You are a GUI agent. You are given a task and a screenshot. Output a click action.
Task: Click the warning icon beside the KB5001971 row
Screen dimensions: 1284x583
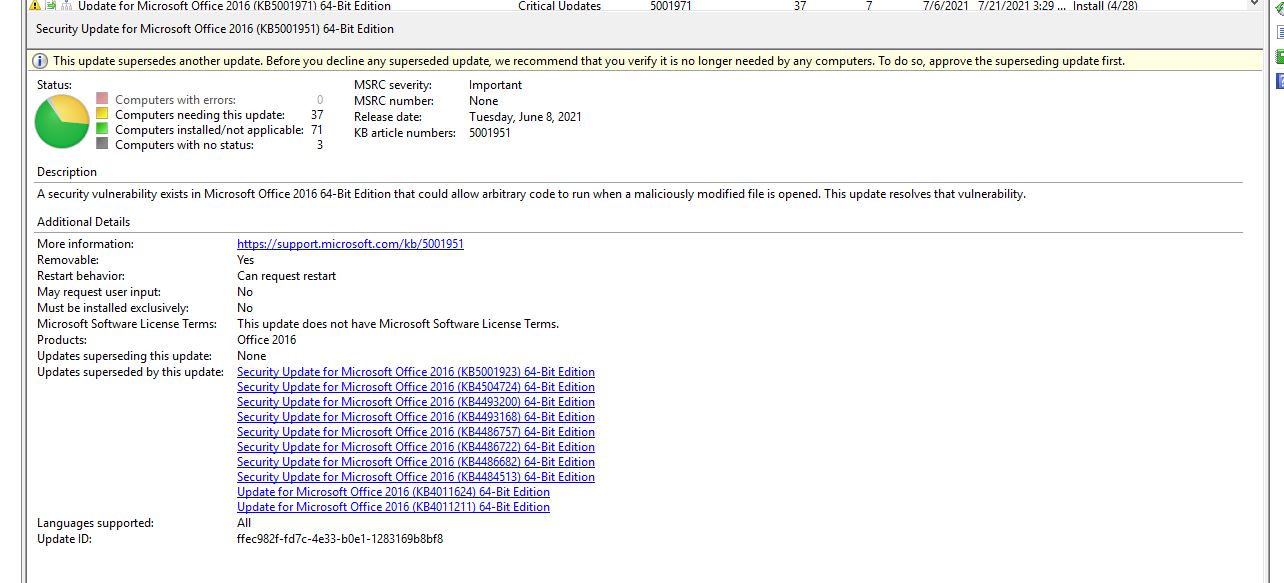tap(34, 6)
